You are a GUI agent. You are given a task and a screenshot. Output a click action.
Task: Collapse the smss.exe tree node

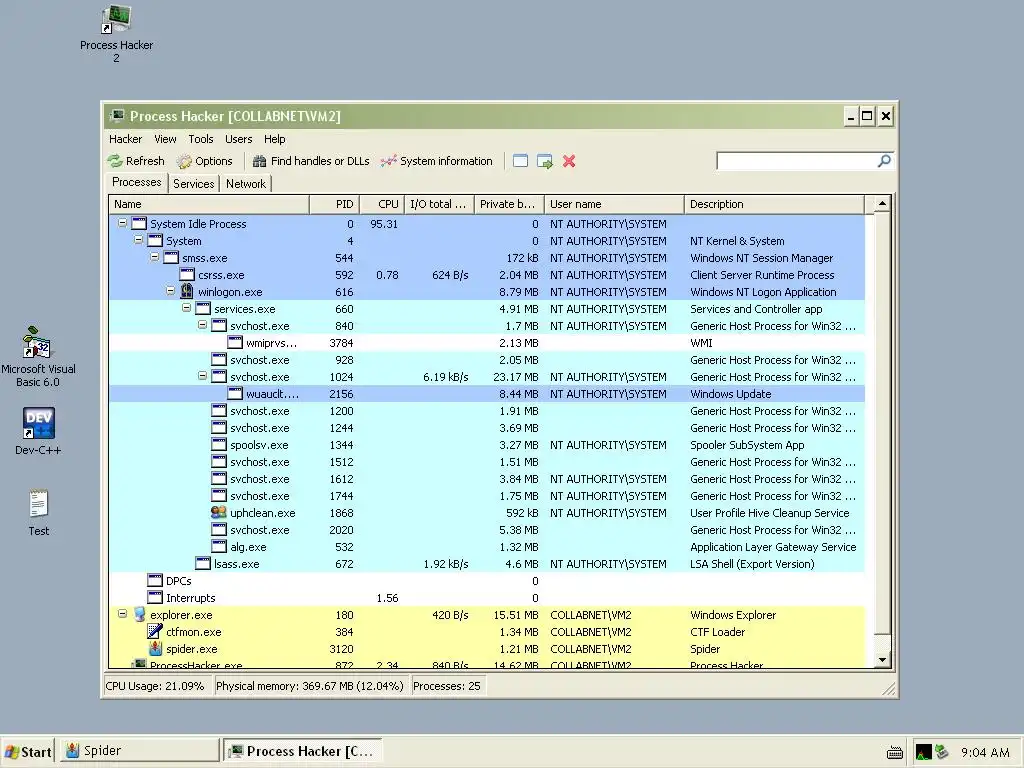(154, 257)
